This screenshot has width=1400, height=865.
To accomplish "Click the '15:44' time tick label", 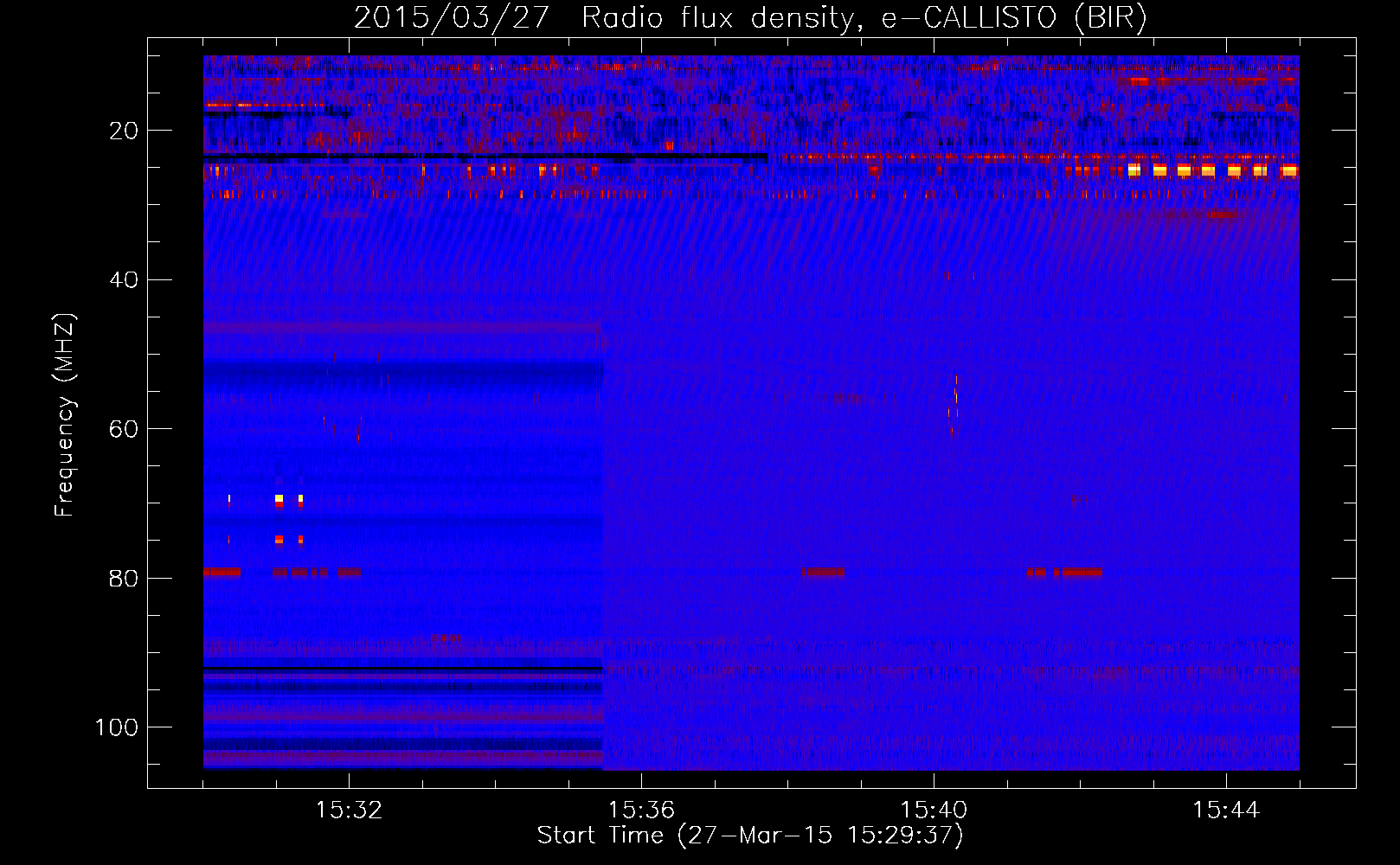I will pyautogui.click(x=1226, y=811).
